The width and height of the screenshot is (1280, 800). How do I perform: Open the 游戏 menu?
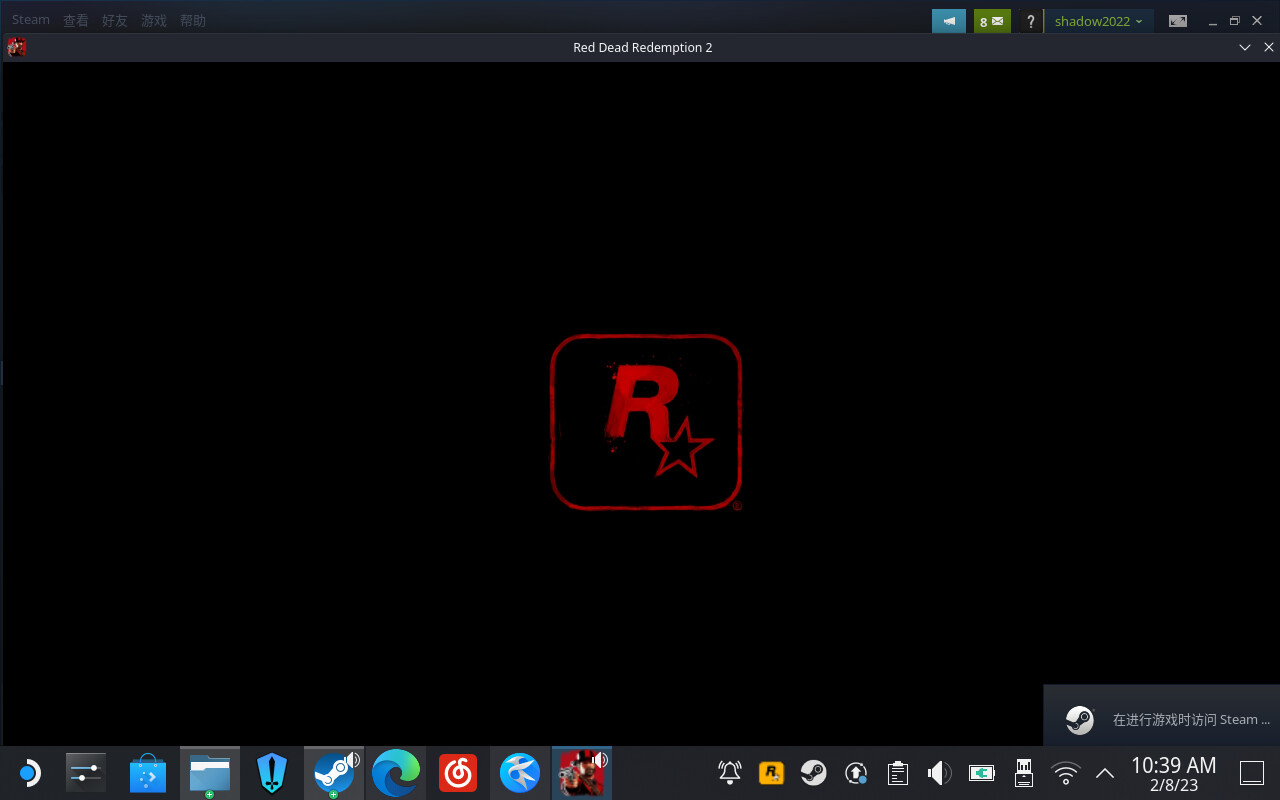(x=154, y=20)
